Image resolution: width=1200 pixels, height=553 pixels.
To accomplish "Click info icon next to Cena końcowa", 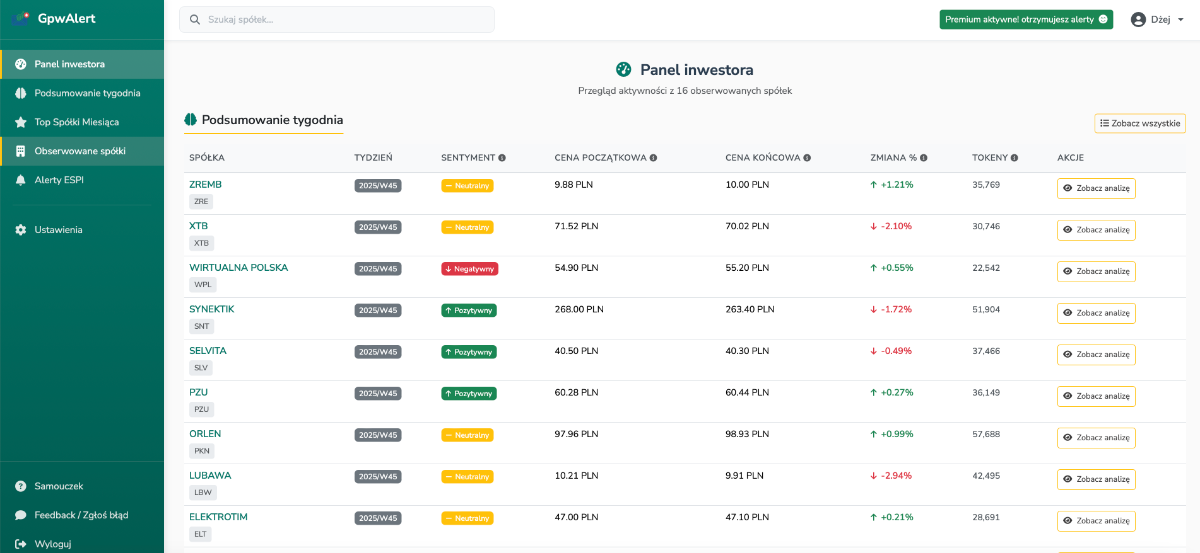I will tap(807, 158).
